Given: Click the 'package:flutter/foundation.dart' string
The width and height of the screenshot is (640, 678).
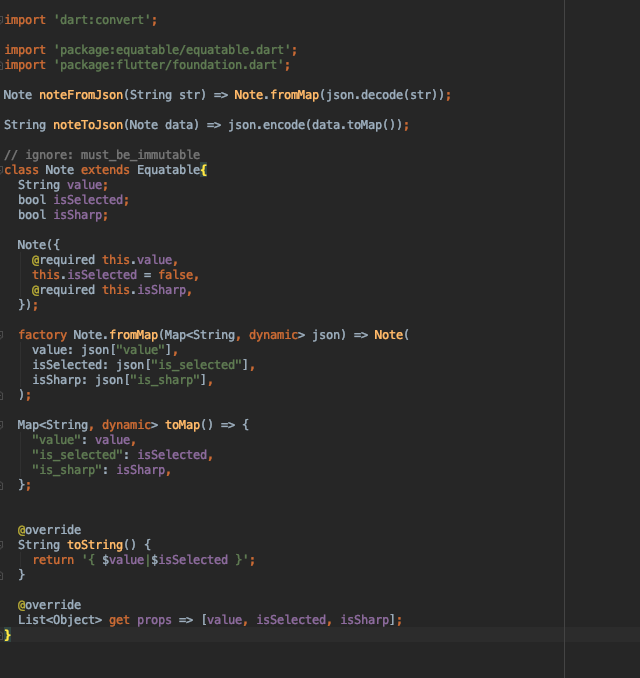Looking at the screenshot, I should [169, 65].
